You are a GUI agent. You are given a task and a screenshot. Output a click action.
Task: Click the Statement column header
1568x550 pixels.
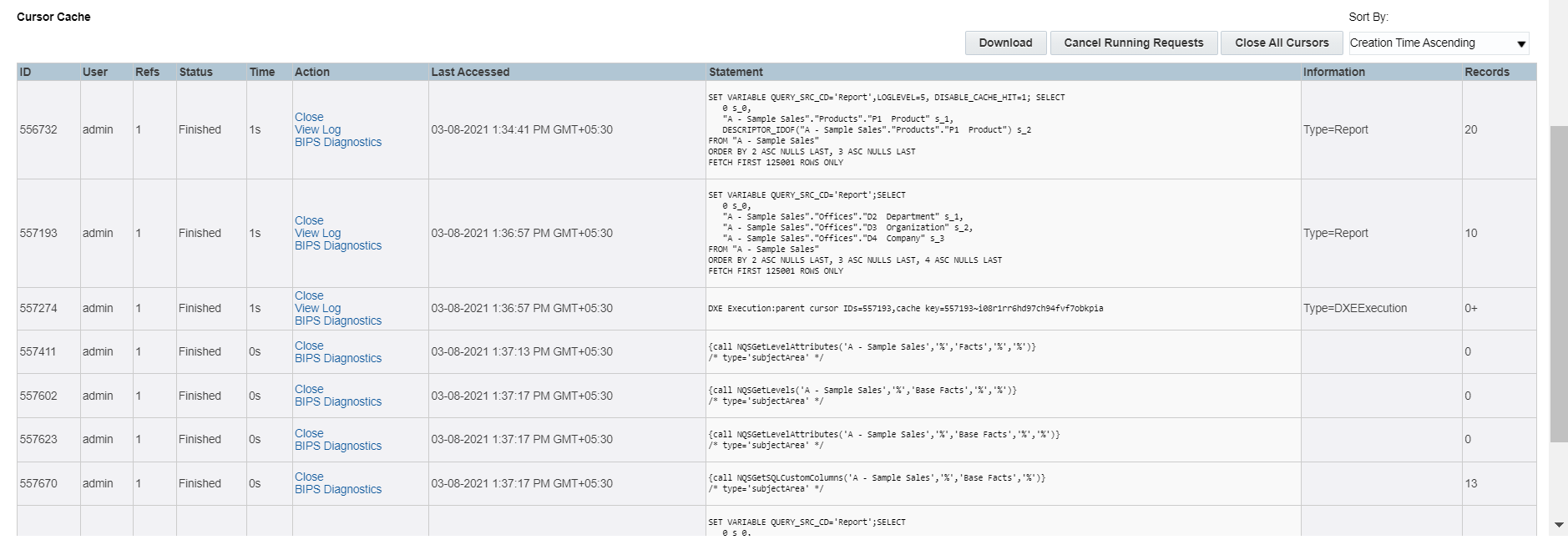pos(736,72)
